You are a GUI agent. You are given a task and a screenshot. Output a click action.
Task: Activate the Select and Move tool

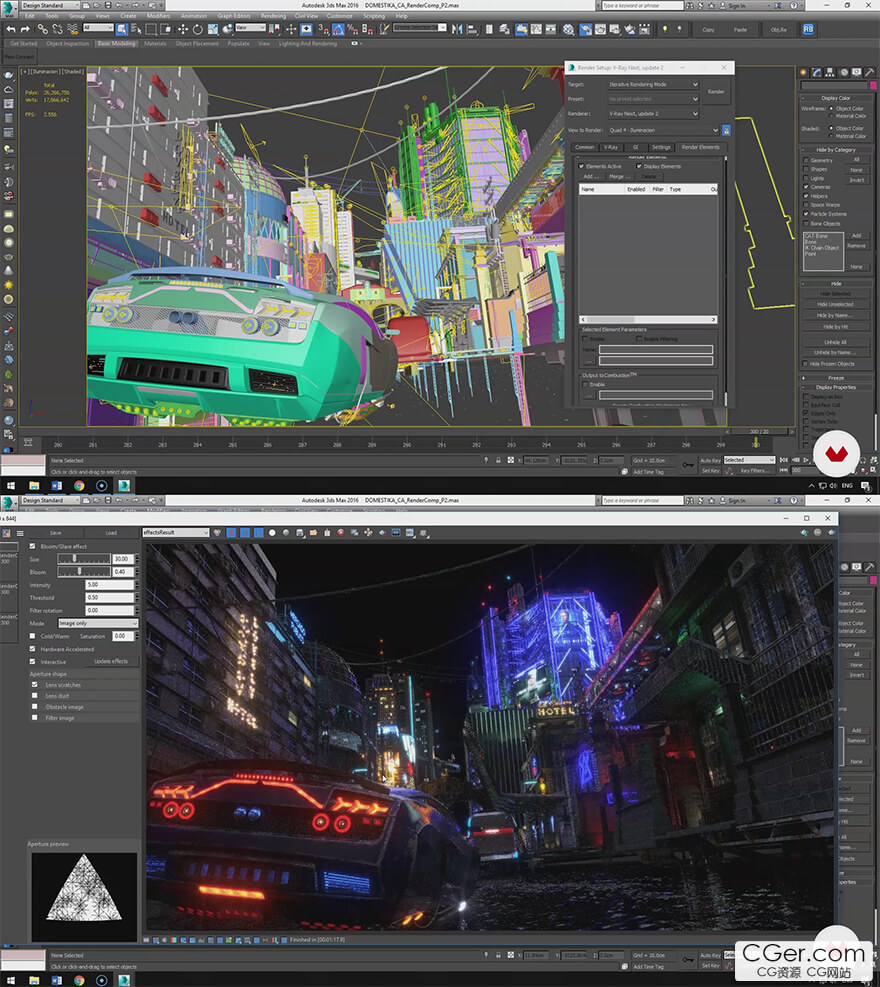pos(183,29)
